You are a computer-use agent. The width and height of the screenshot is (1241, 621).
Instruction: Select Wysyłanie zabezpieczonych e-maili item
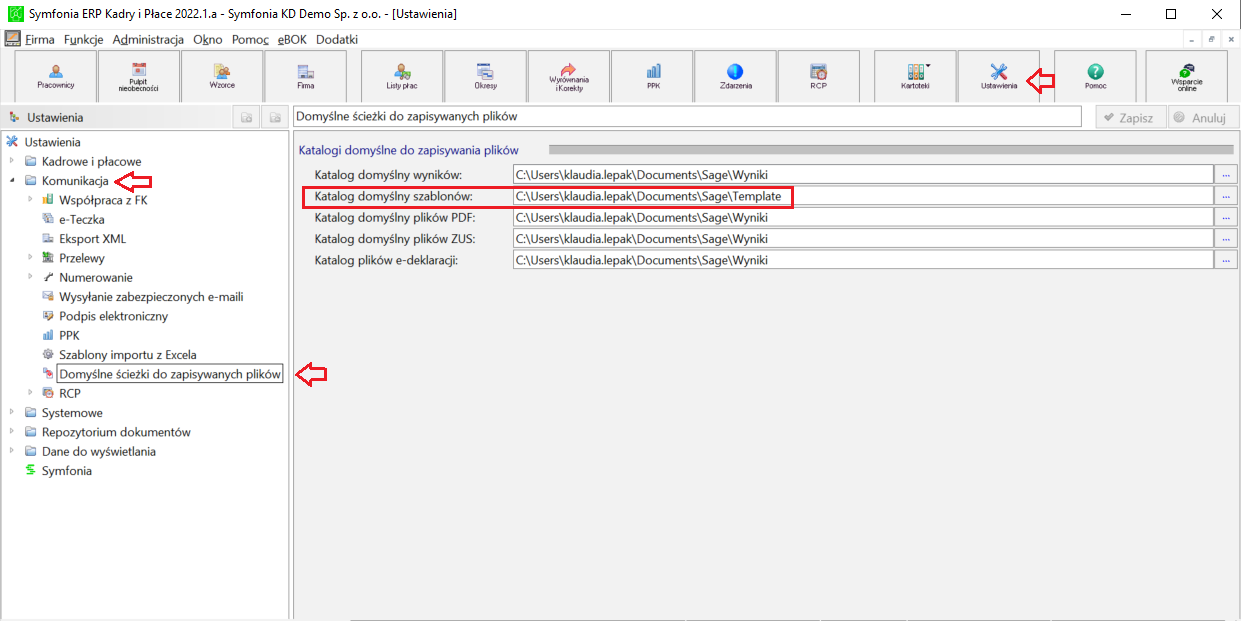[x=151, y=297]
